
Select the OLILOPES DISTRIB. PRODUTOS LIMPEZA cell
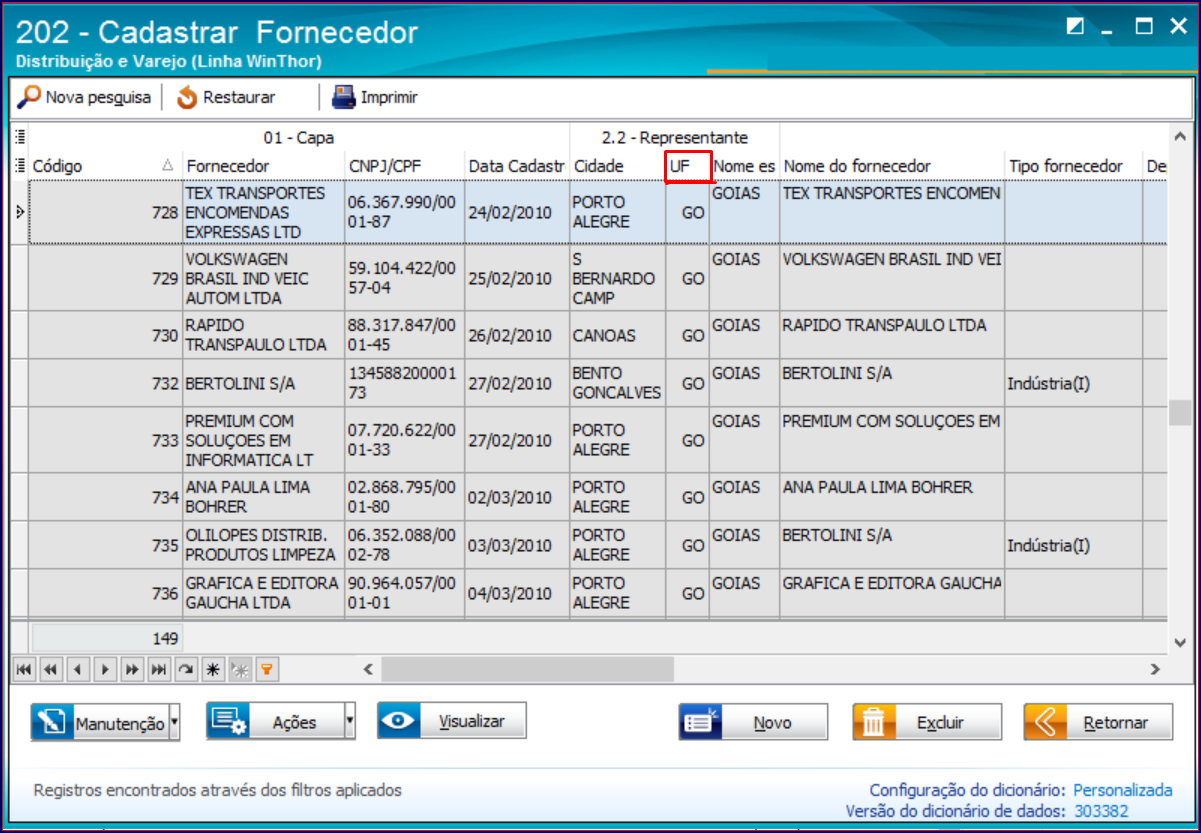264,545
